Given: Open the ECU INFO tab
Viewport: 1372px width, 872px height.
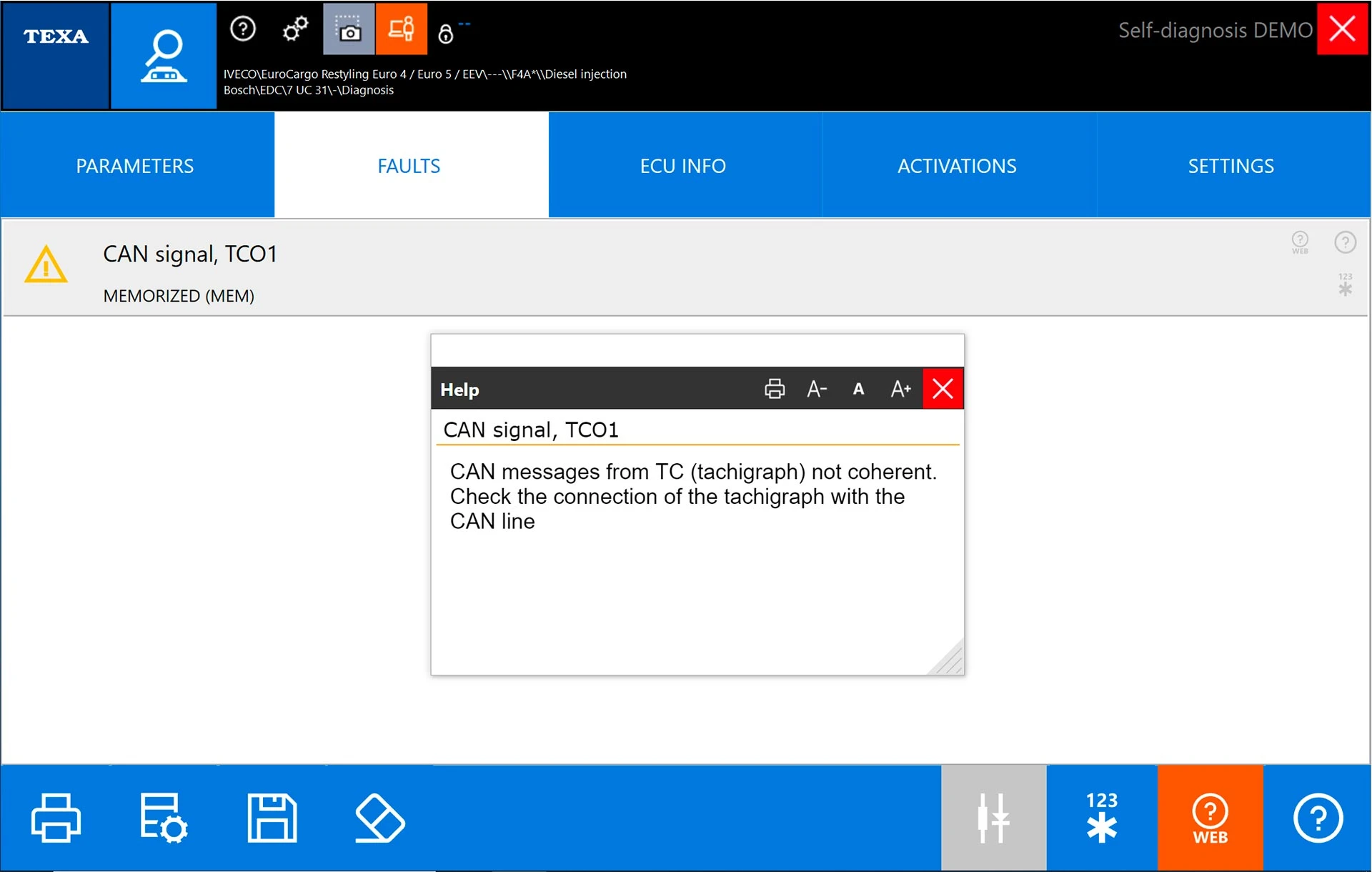Looking at the screenshot, I should pyautogui.click(x=682, y=166).
